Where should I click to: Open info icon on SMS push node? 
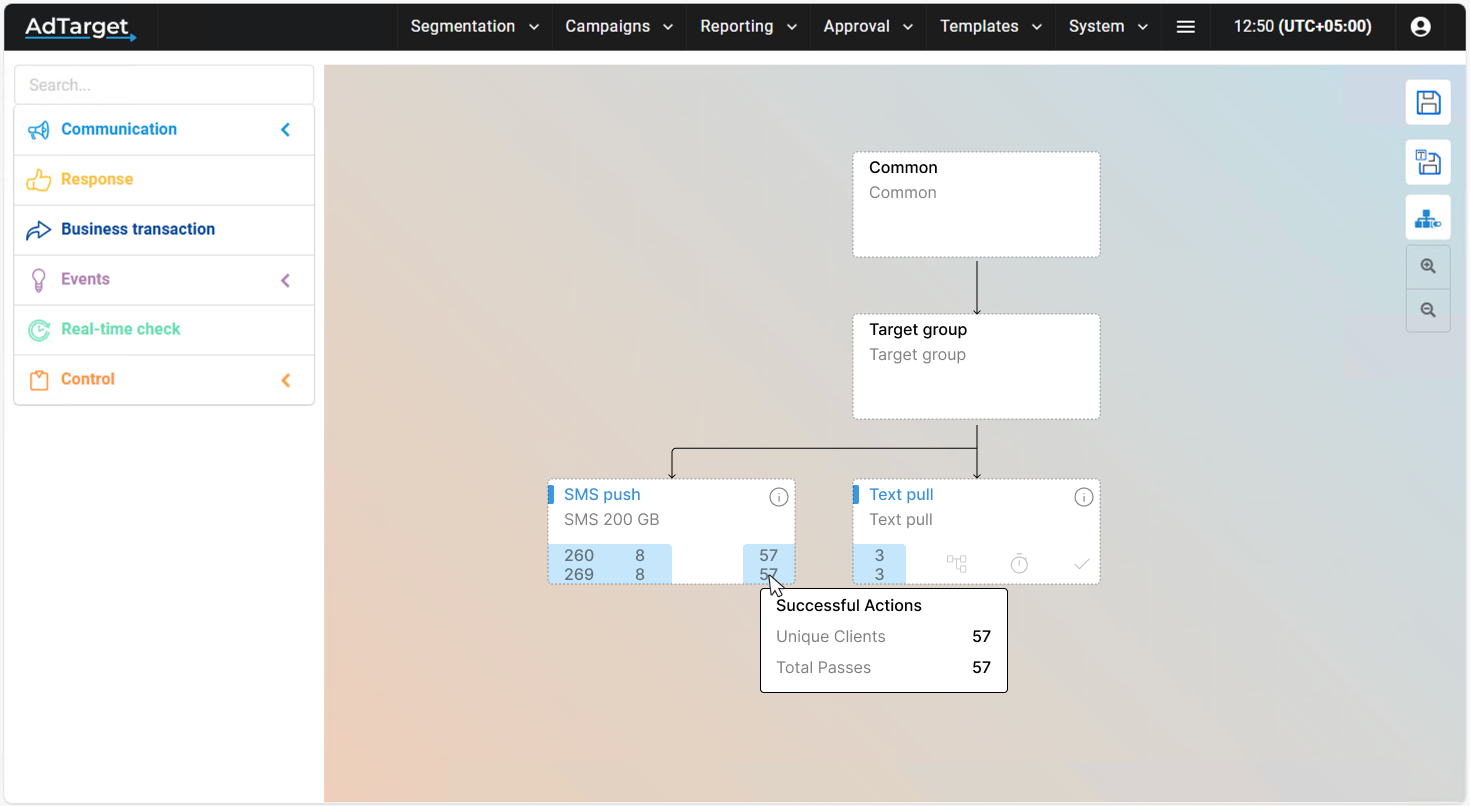[x=779, y=497]
